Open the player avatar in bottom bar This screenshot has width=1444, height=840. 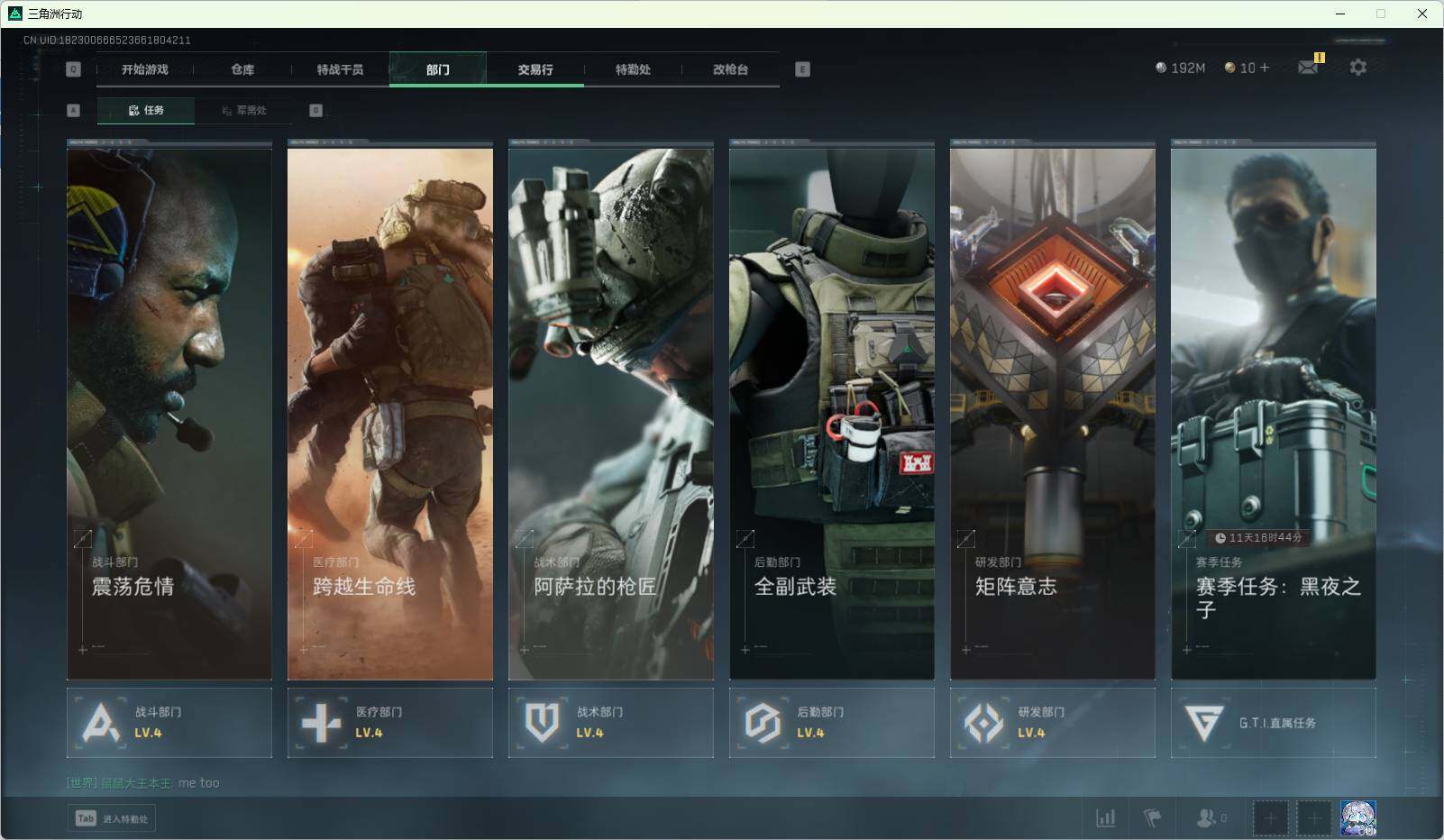(1358, 818)
